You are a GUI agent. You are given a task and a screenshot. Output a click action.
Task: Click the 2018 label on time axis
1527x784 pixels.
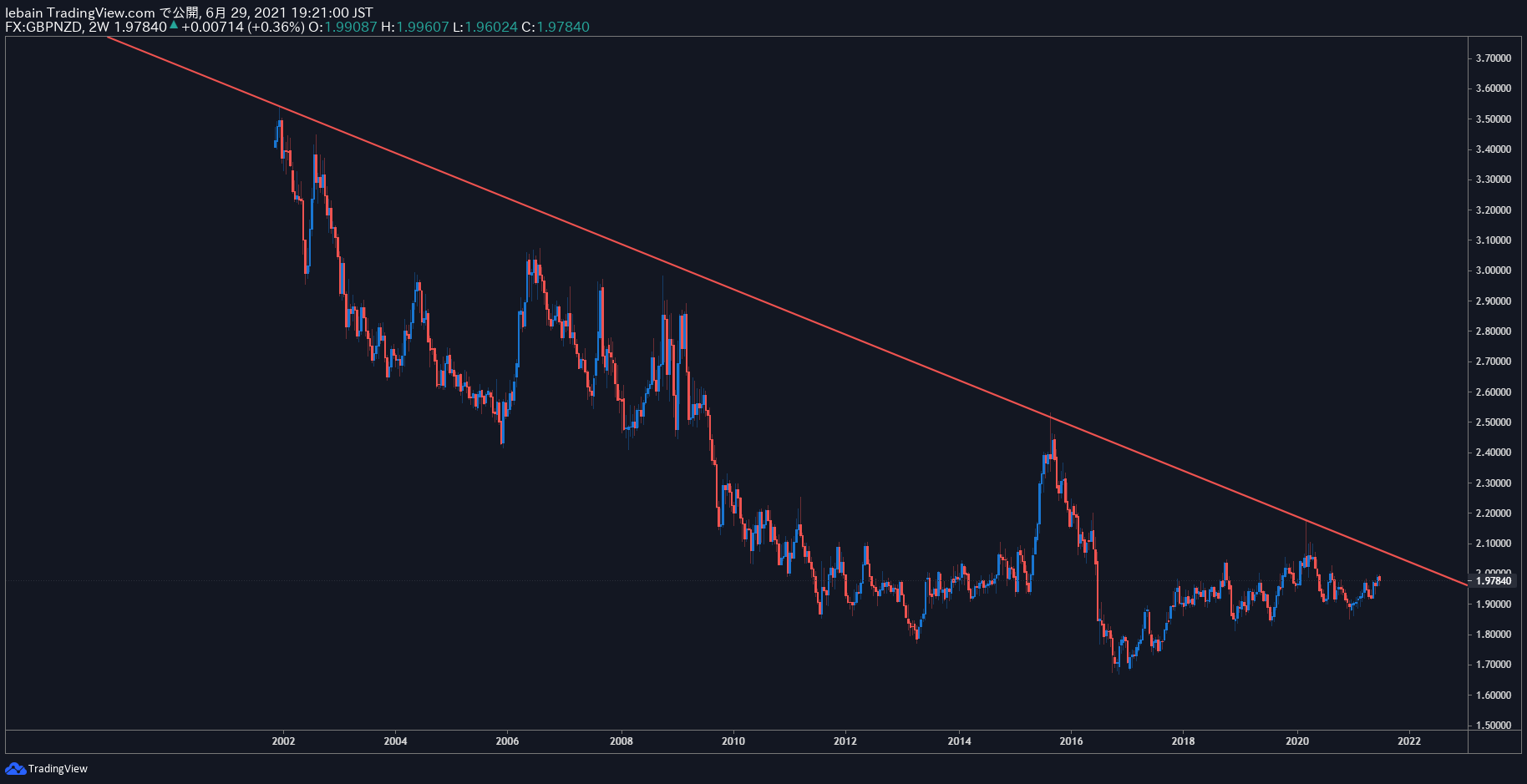[1183, 741]
